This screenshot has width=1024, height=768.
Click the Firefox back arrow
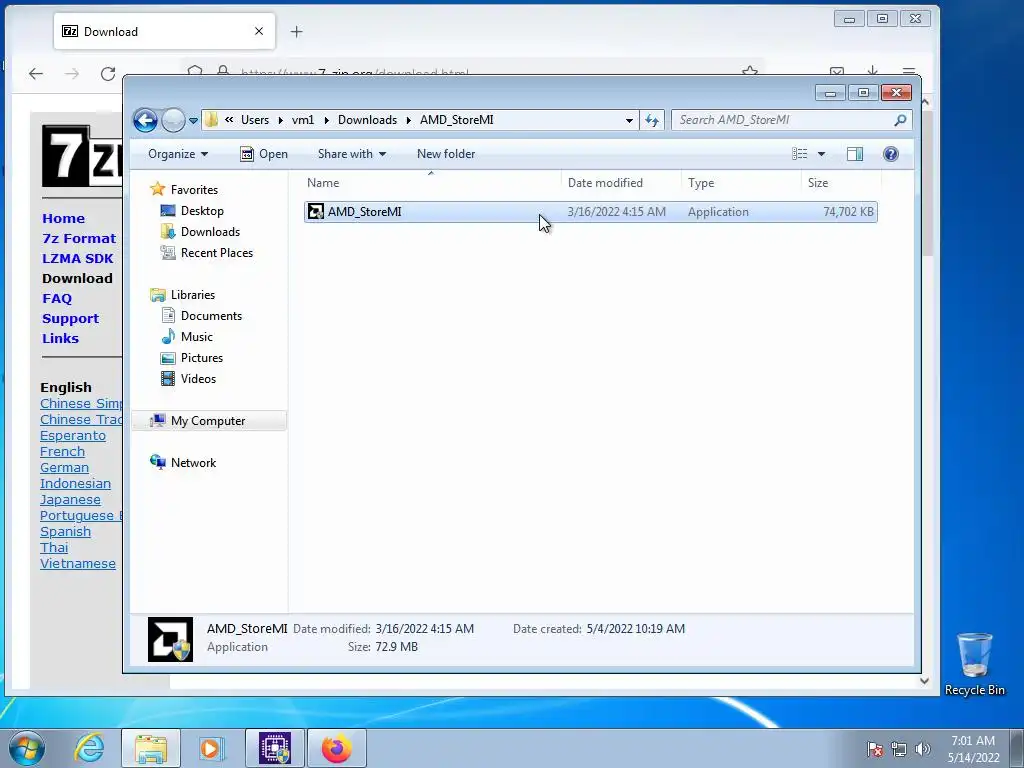(36, 74)
